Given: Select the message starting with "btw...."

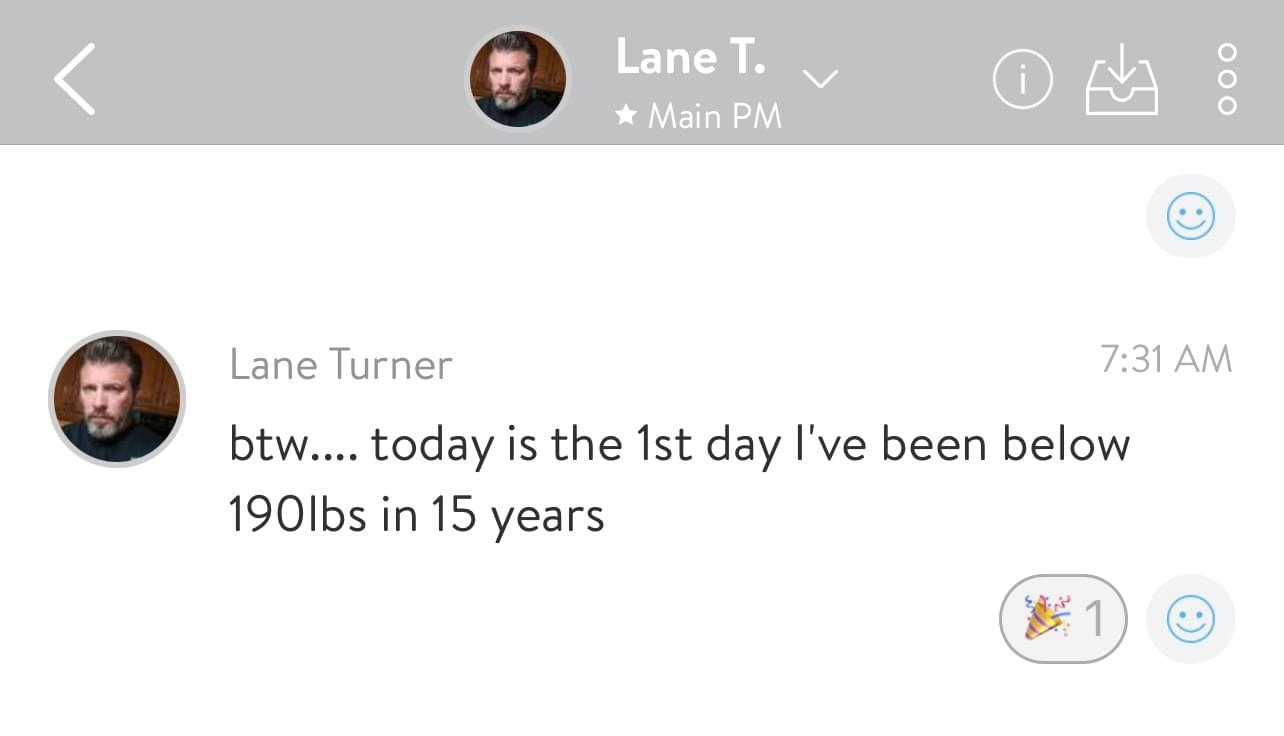Looking at the screenshot, I should (x=679, y=444).
